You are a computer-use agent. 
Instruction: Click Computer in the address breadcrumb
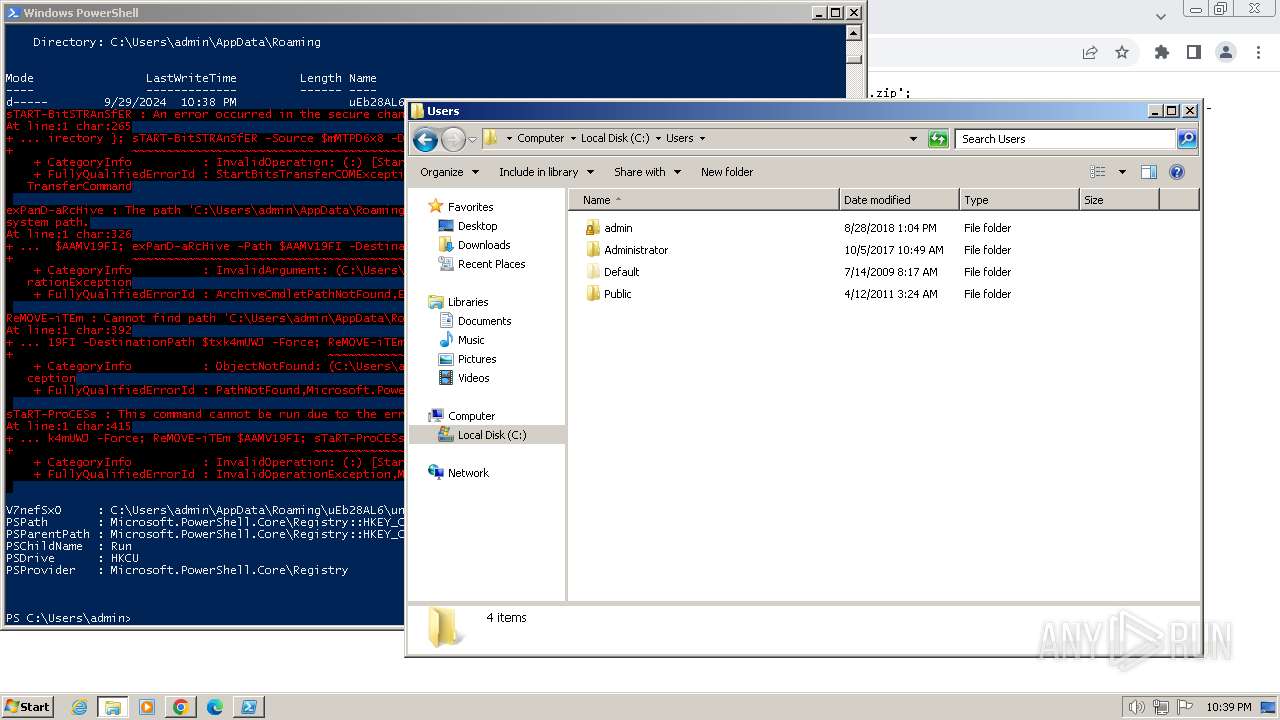click(540, 139)
